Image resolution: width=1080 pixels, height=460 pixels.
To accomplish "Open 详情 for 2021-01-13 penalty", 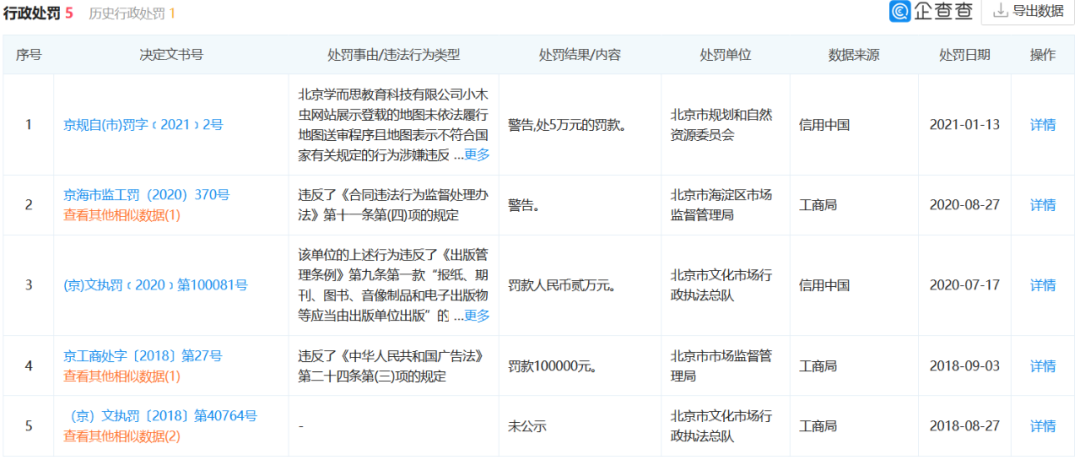I will 1042,125.
